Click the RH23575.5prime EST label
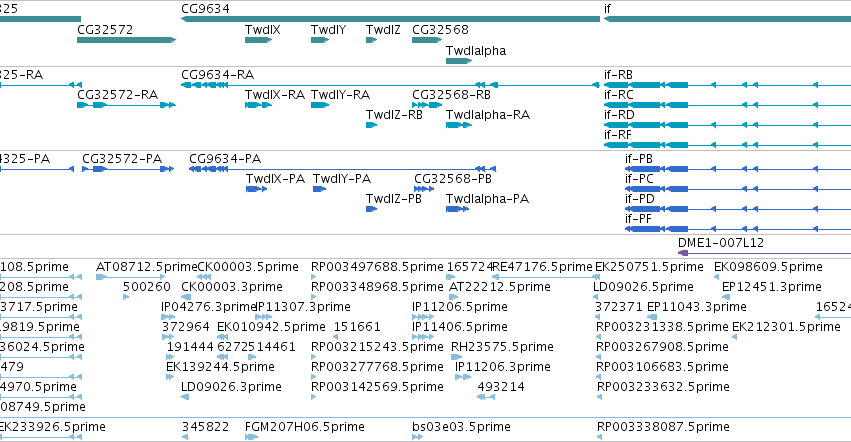Image resolution: width=851 pixels, height=442 pixels. 502,347
